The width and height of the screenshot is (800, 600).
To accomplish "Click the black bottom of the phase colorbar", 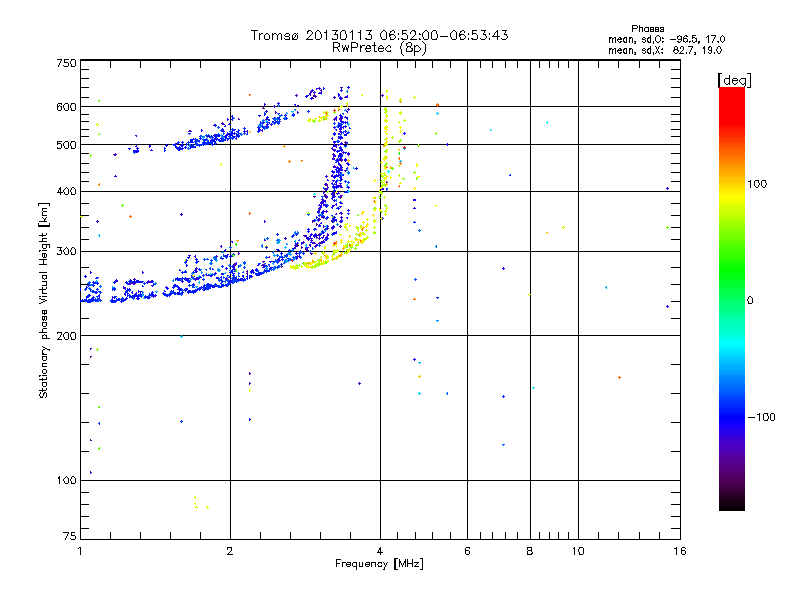I will tap(732, 503).
